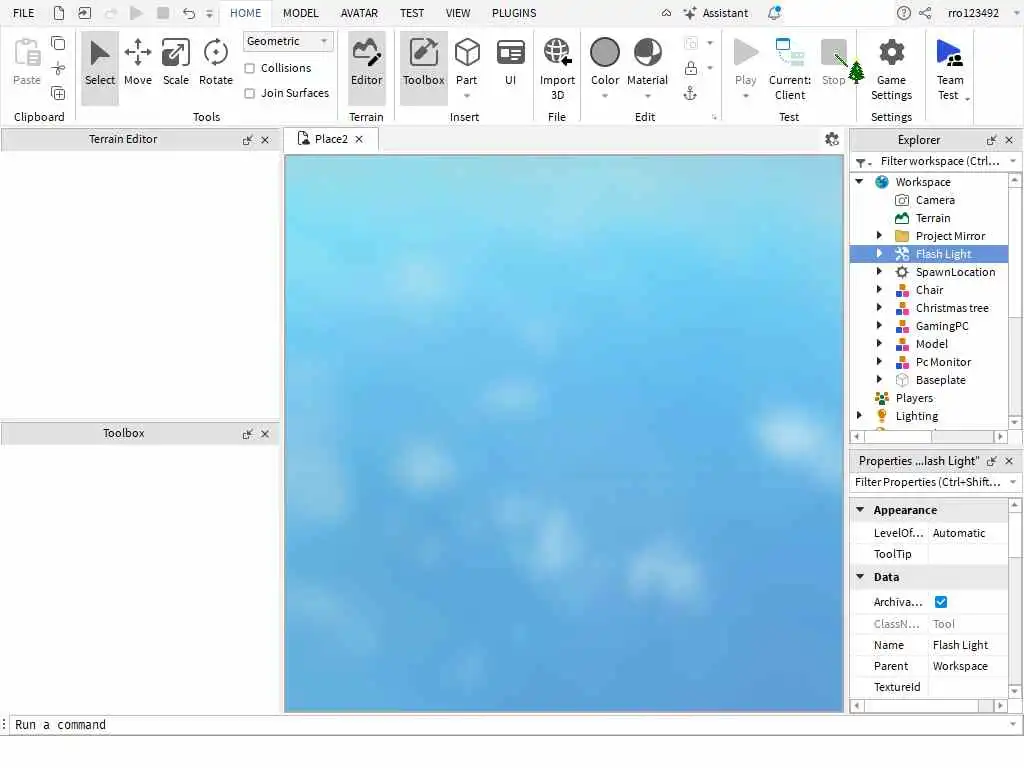Open the Part dropdown arrow

point(467,96)
